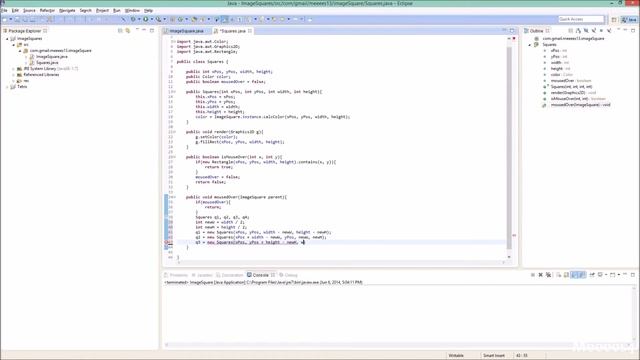
Task: Select mousedOver(ImageSquare) method in Outline
Action: pyautogui.click(x=580, y=105)
